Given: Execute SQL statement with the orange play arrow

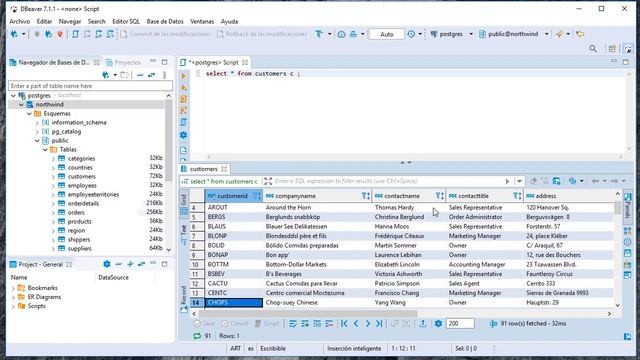Looking at the screenshot, I should point(184,76).
